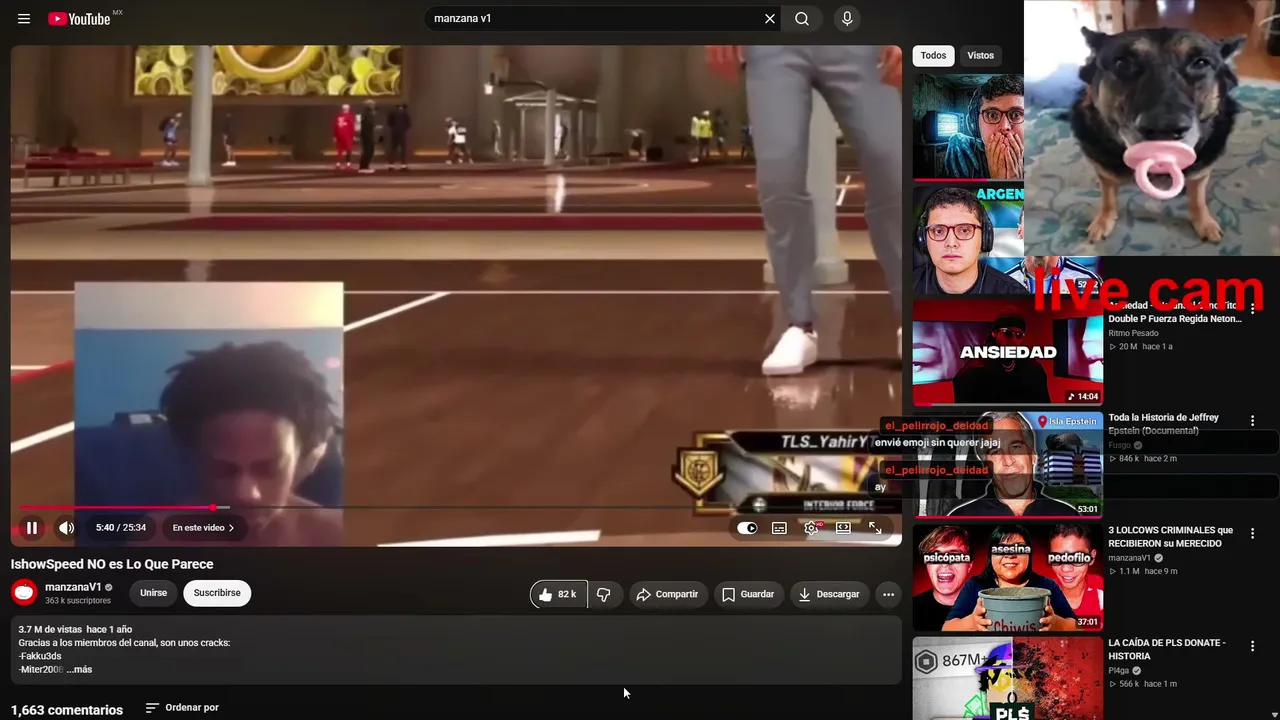1280x720 pixels.
Task: Save the video with Guardar
Action: (748, 594)
